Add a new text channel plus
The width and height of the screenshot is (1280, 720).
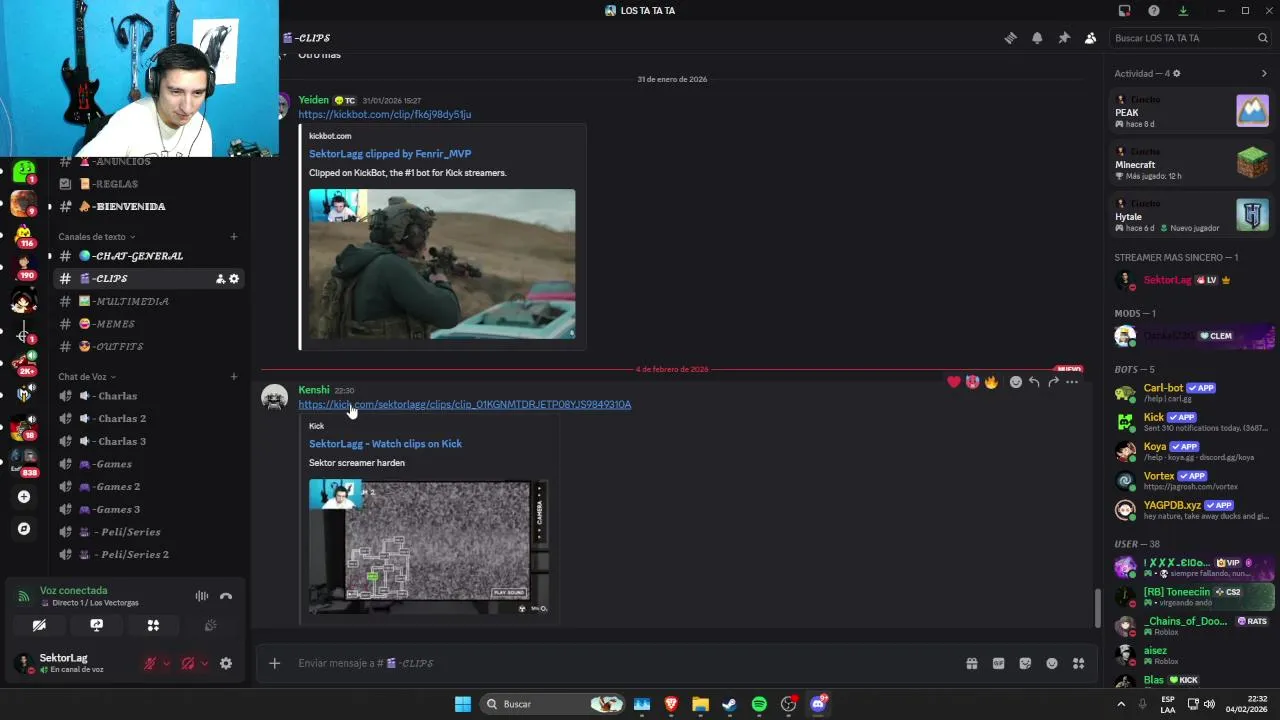point(234,237)
